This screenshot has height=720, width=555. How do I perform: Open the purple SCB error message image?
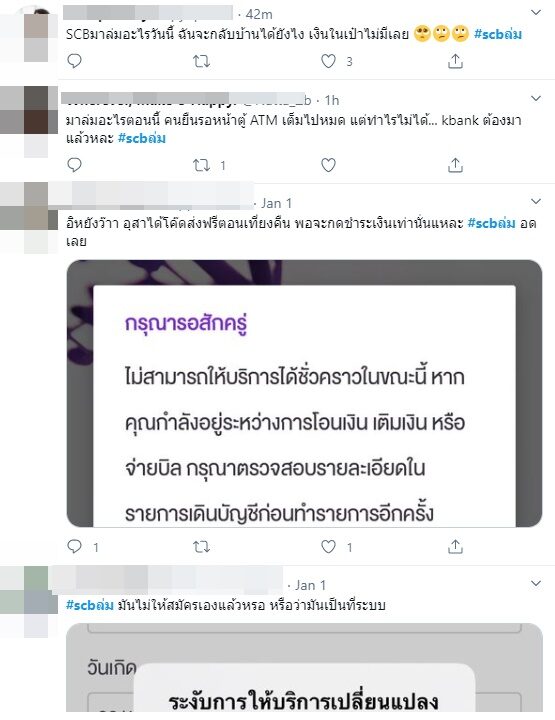[x=304, y=394]
